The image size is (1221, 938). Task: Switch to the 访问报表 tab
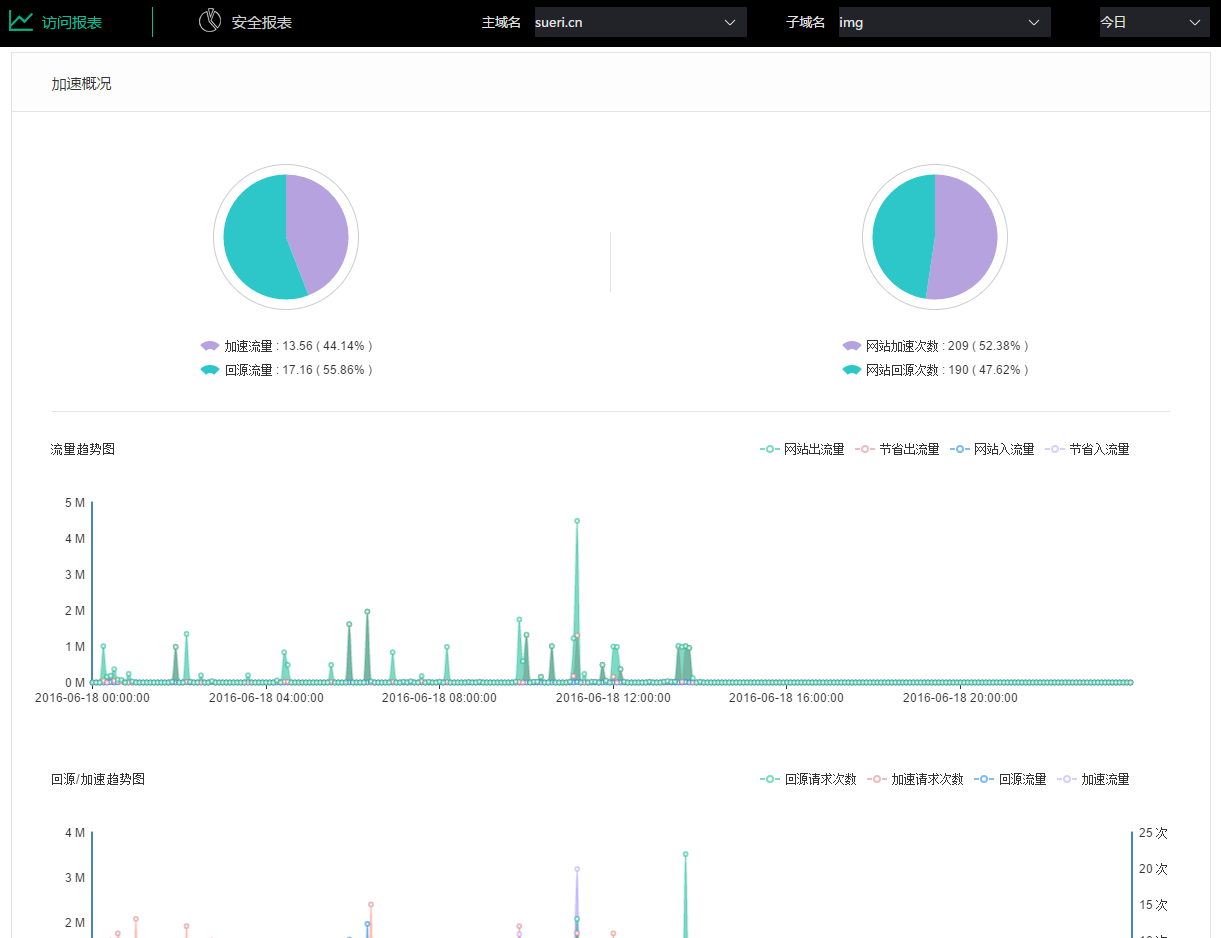72,22
